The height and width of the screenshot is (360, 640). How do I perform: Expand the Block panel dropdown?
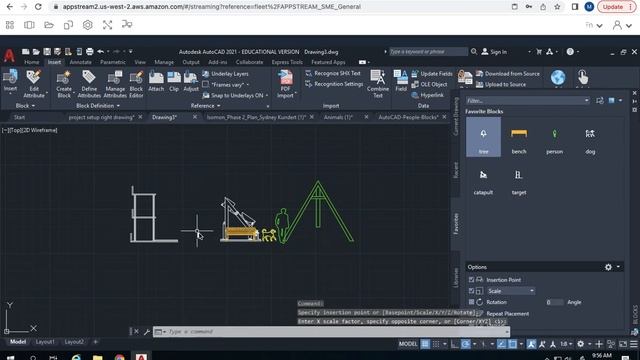25,106
